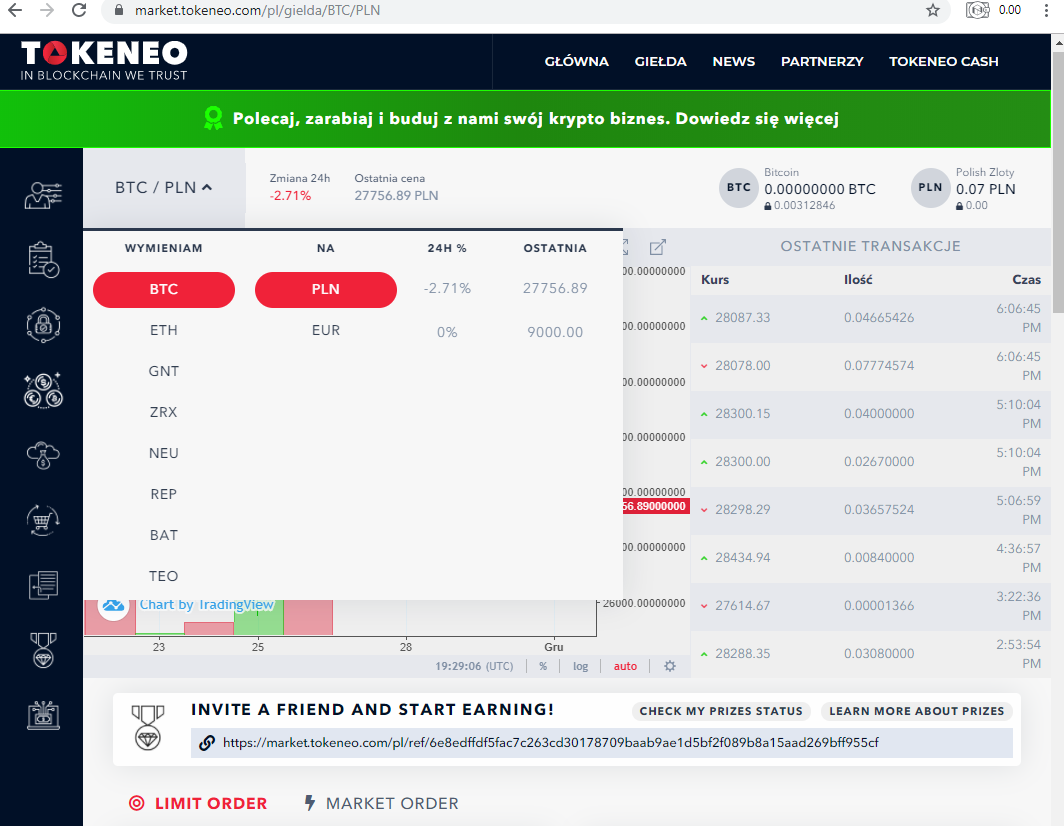Bookmark page with star icon
1064x826 pixels.
click(x=933, y=10)
